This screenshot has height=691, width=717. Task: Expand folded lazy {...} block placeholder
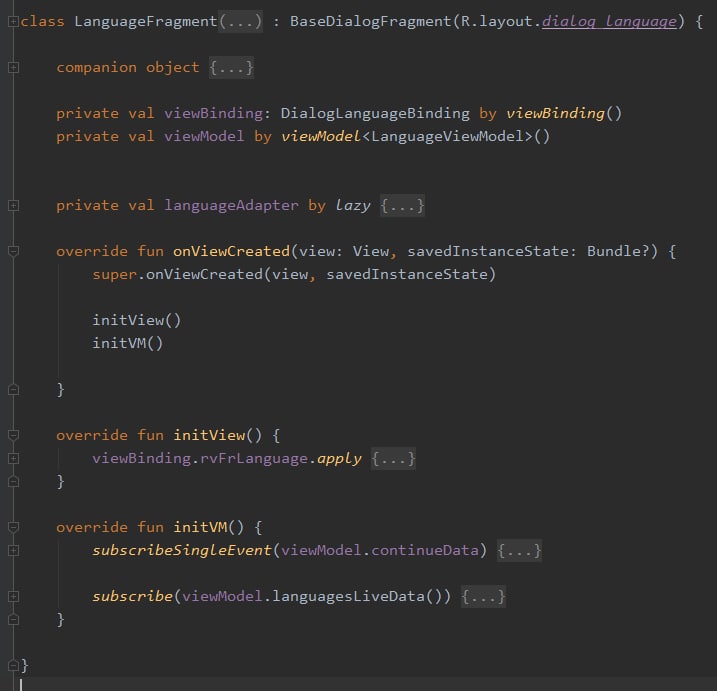(x=402, y=206)
